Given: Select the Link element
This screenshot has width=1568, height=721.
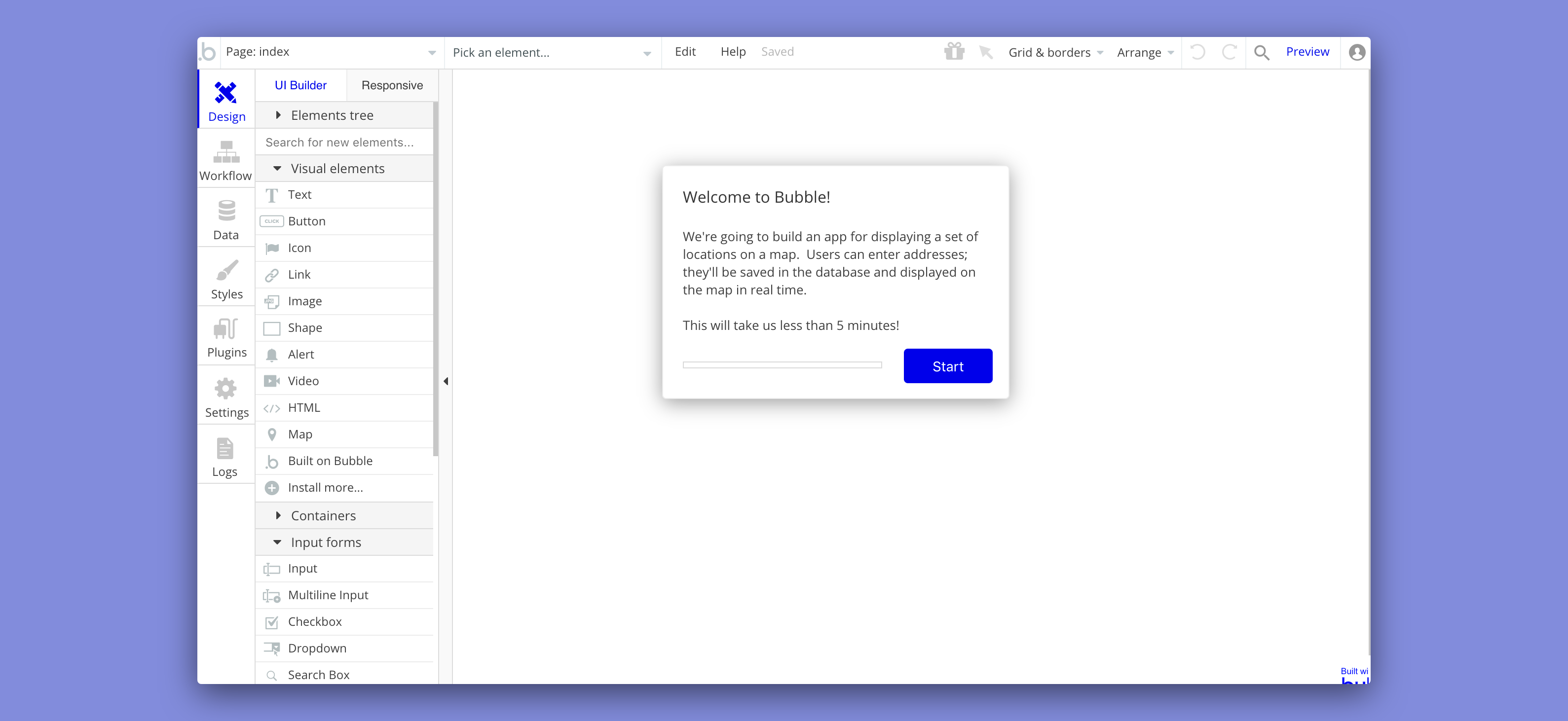Looking at the screenshot, I should click(344, 274).
